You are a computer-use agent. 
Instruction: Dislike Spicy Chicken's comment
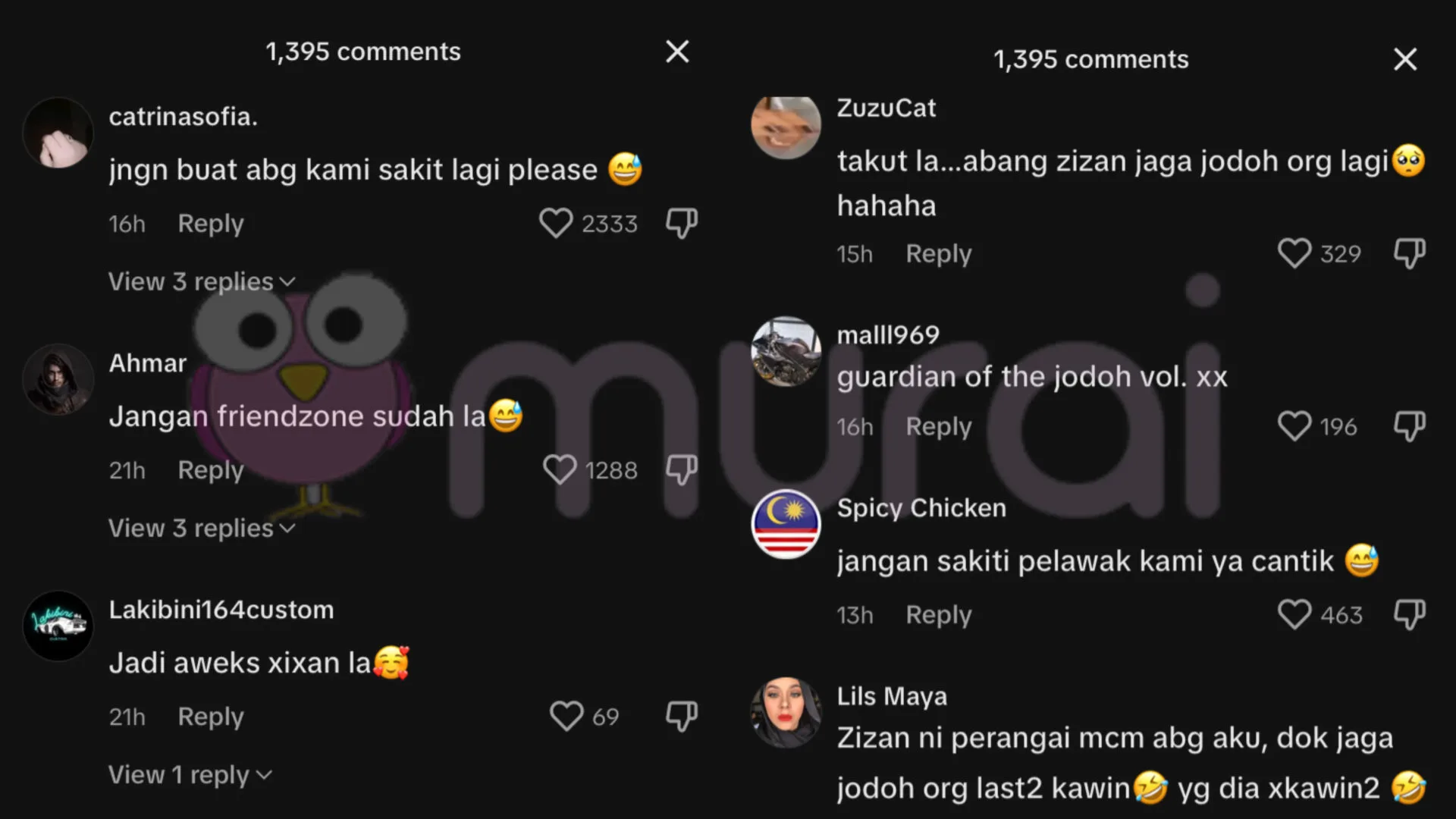pyautogui.click(x=1410, y=614)
